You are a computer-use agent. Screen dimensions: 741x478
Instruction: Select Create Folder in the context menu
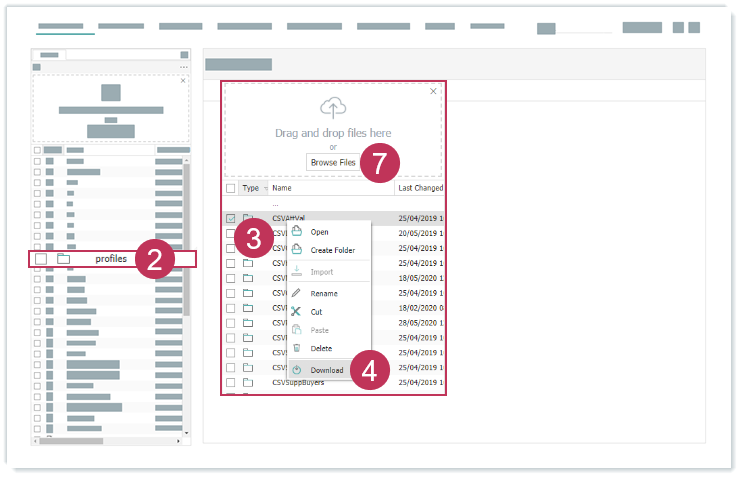pyautogui.click(x=332, y=250)
